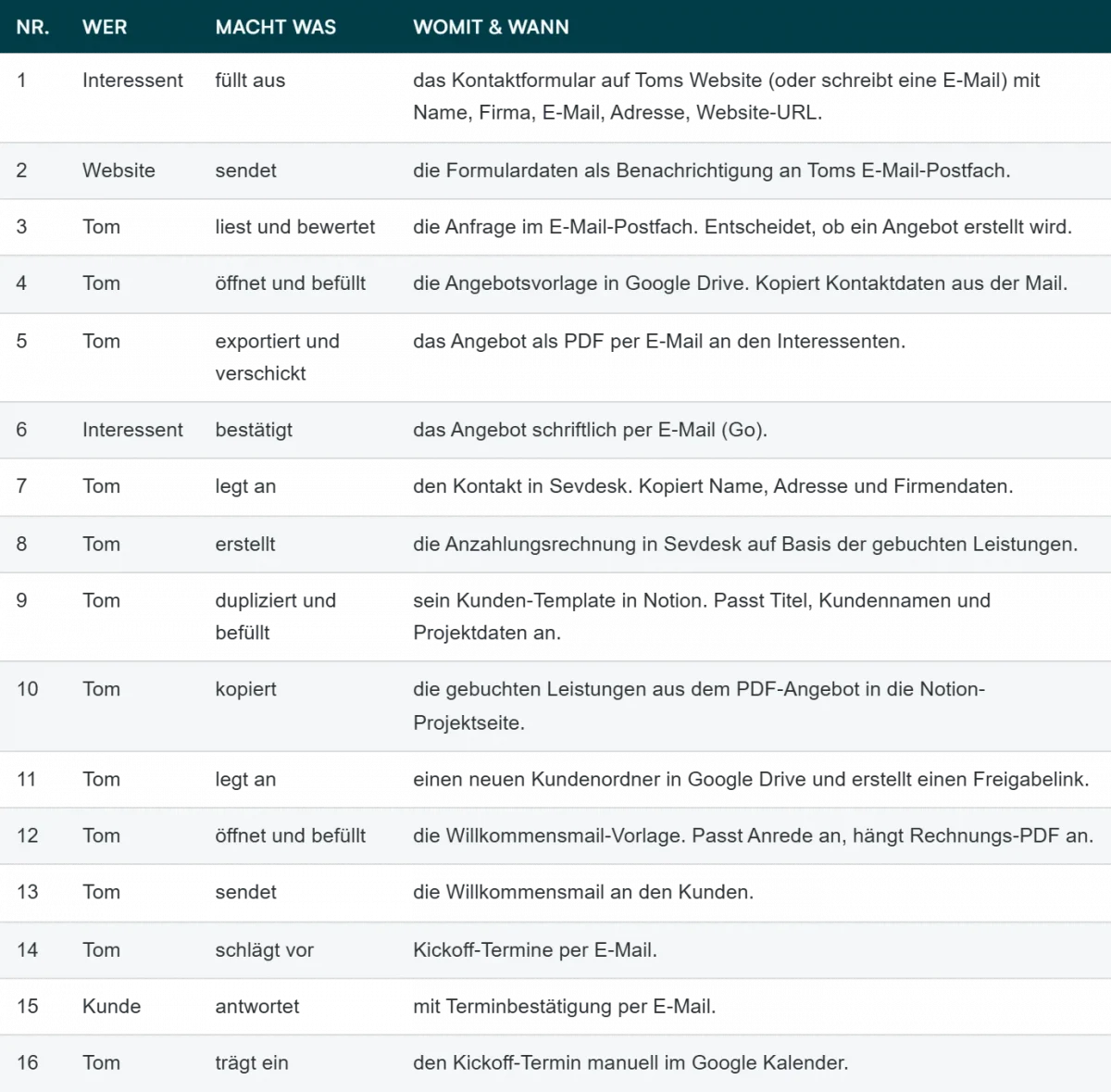Click 'legt an' in row 11
Screen dimensions: 1111x1092
coord(245,780)
